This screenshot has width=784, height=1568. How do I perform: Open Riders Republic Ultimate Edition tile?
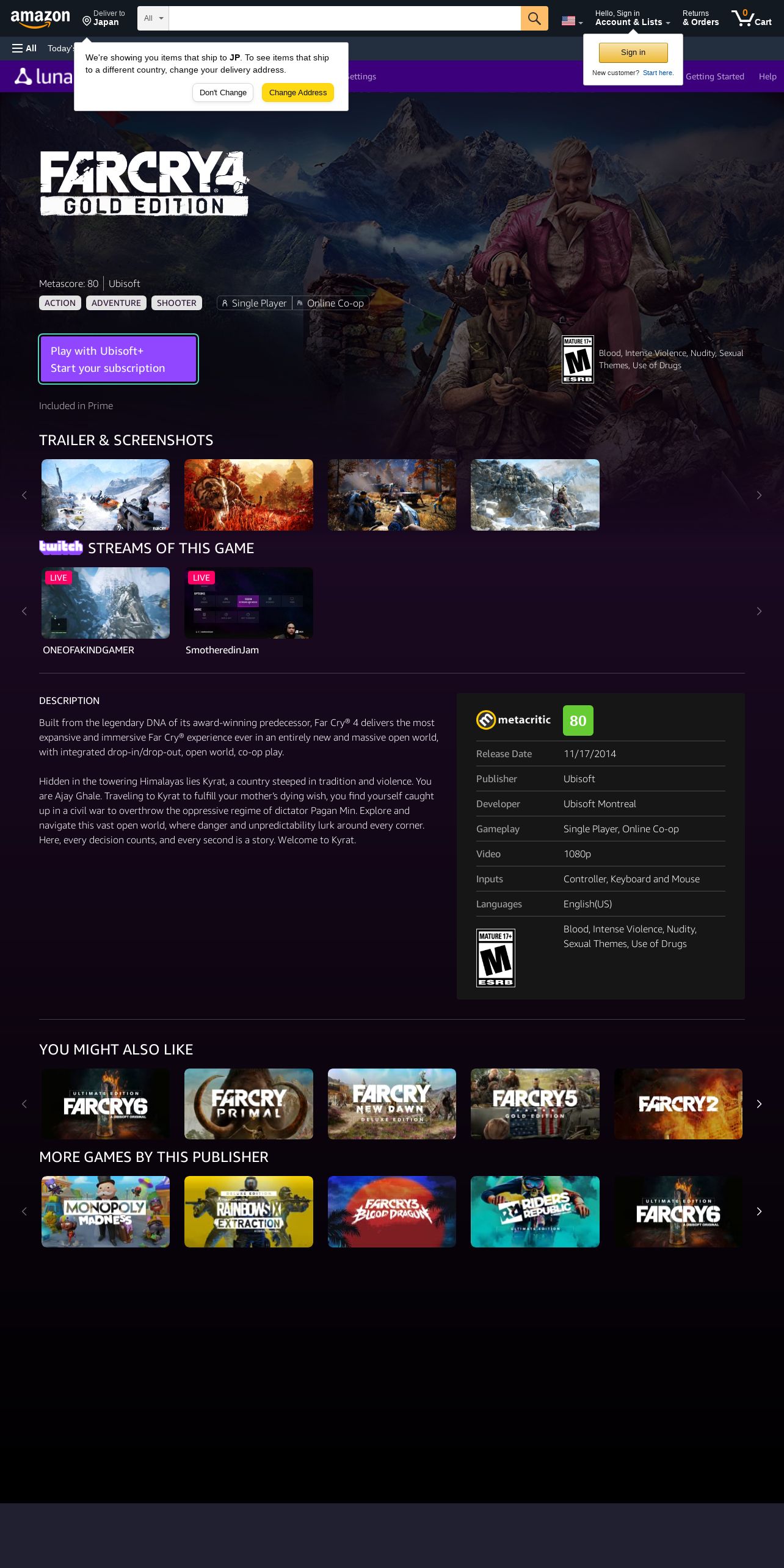click(x=535, y=1211)
